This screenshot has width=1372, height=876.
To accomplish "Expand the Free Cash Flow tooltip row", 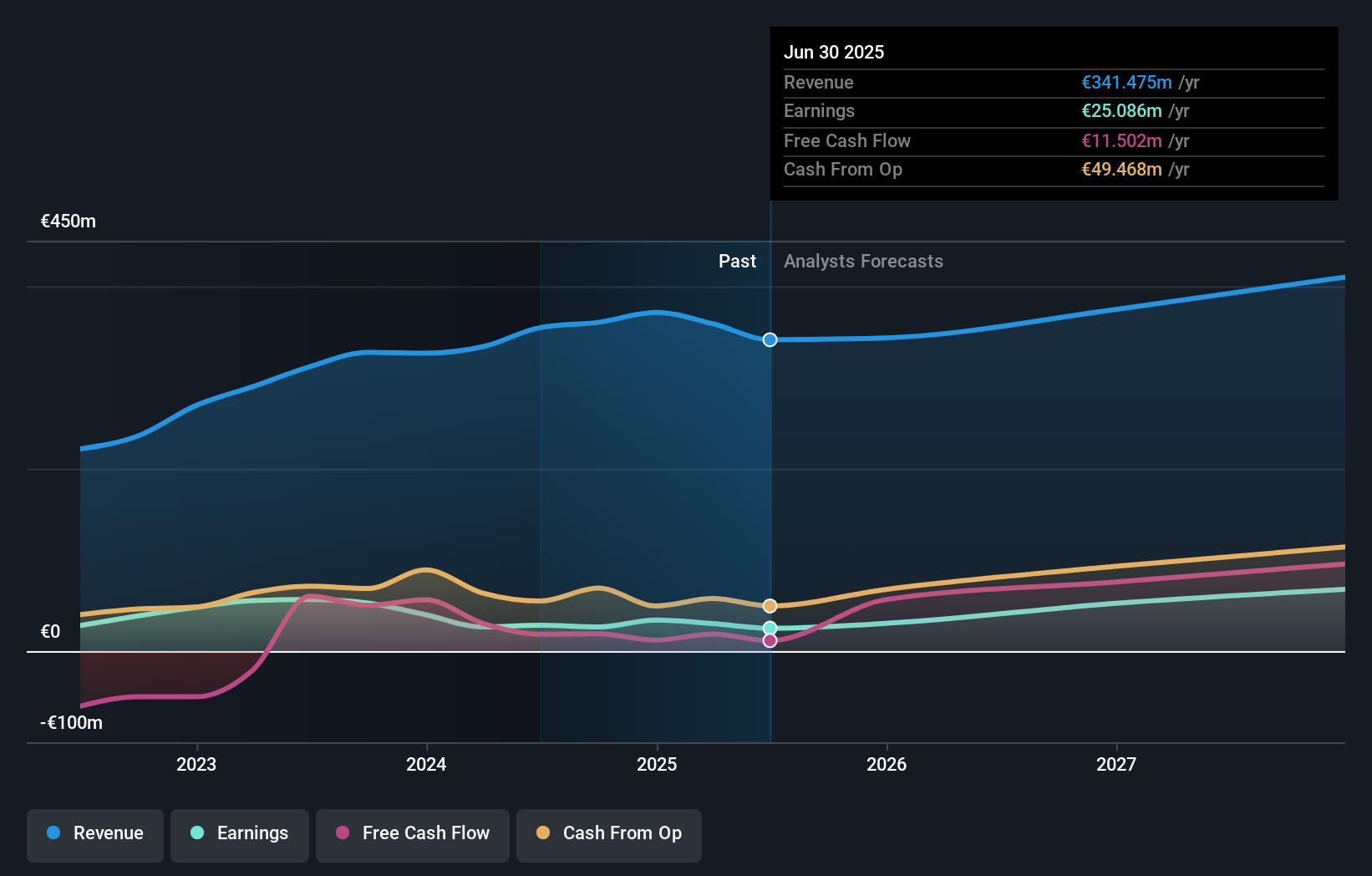I will (x=1053, y=140).
